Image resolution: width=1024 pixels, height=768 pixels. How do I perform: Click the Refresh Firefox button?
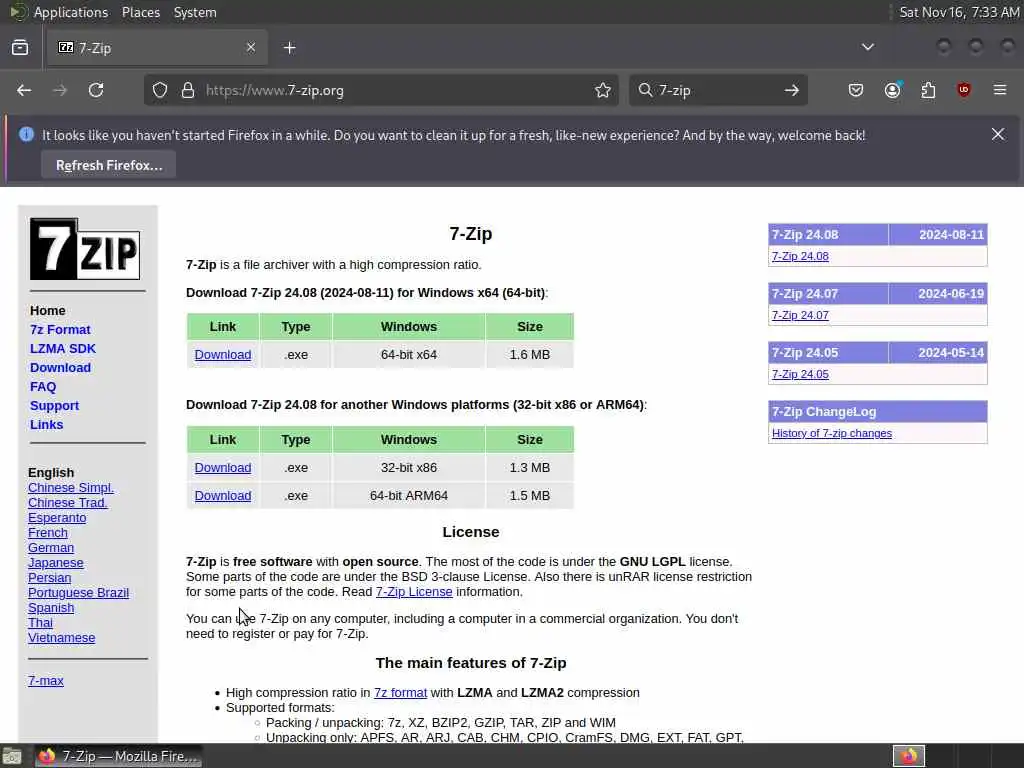tap(108, 165)
